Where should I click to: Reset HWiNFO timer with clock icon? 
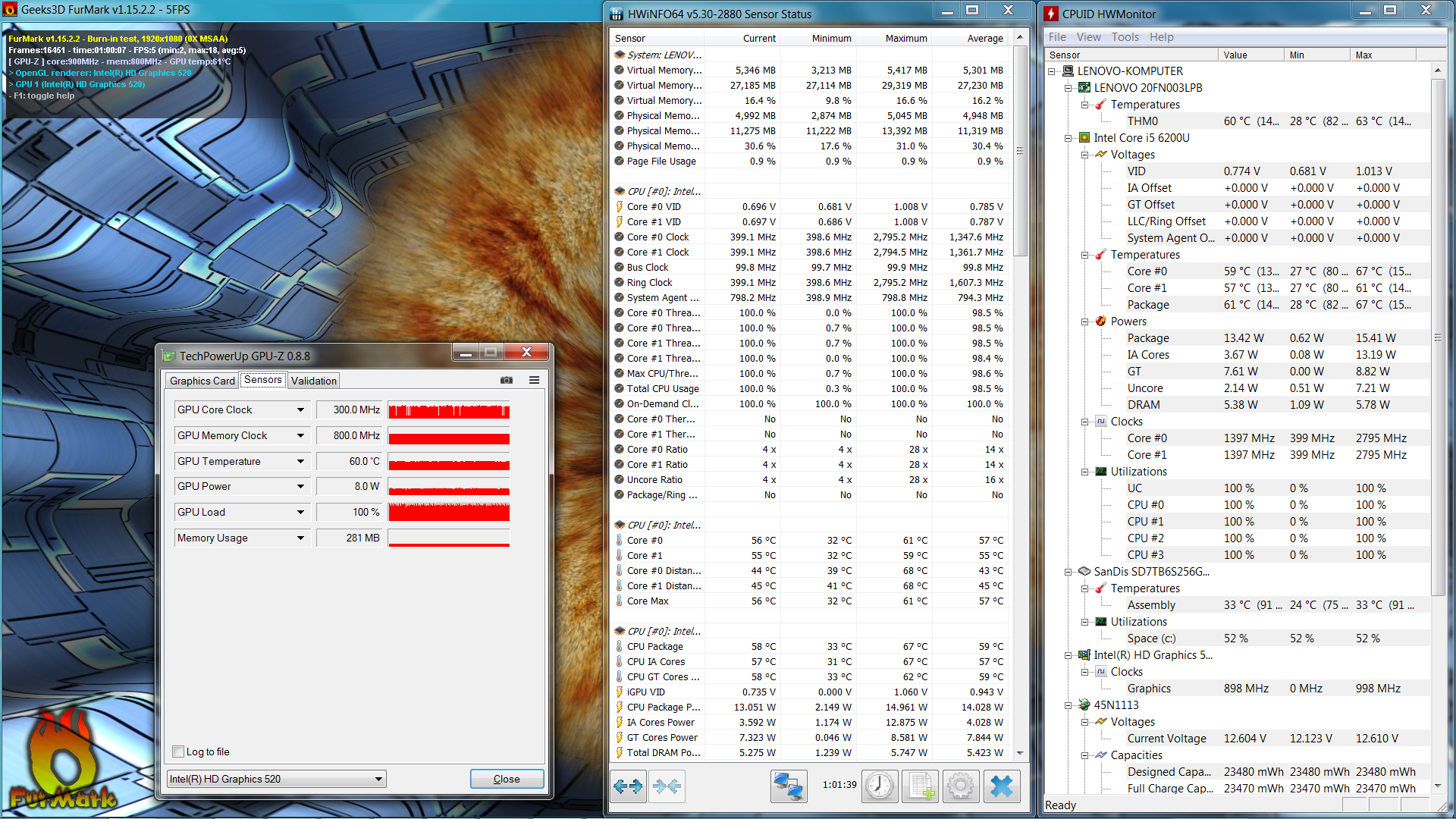(x=880, y=786)
